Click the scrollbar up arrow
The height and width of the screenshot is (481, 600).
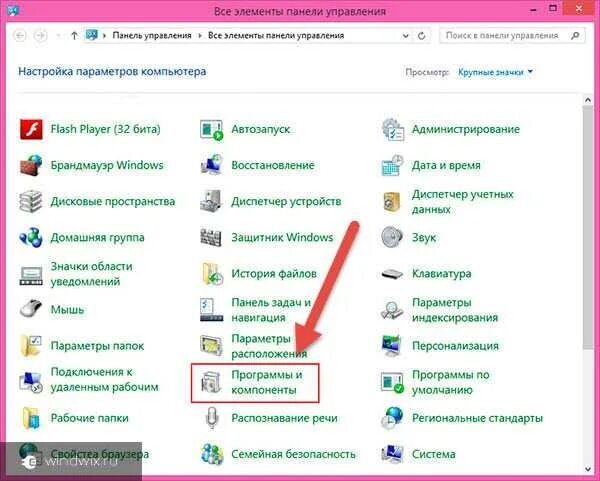click(x=588, y=99)
